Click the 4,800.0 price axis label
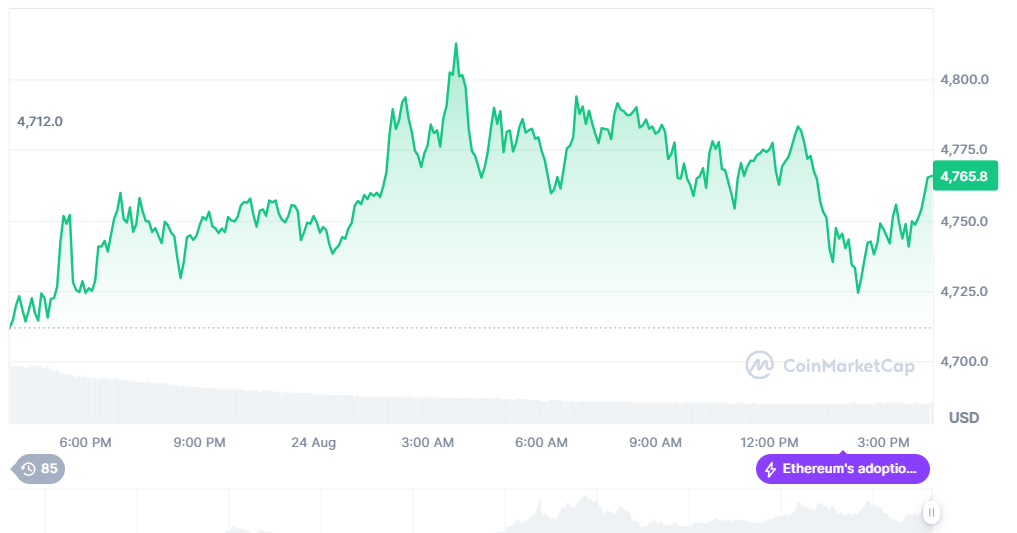The height and width of the screenshot is (533, 1017). [964, 79]
